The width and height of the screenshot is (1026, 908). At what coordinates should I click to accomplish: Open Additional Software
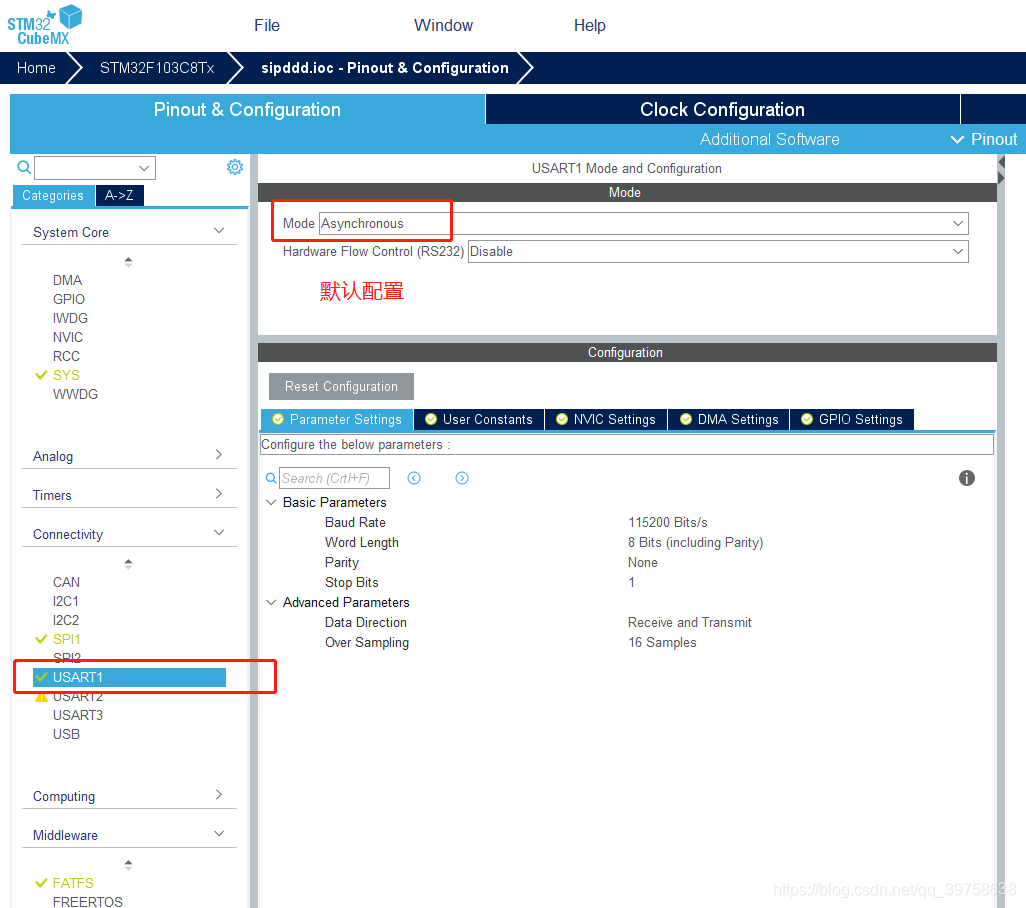click(x=770, y=139)
